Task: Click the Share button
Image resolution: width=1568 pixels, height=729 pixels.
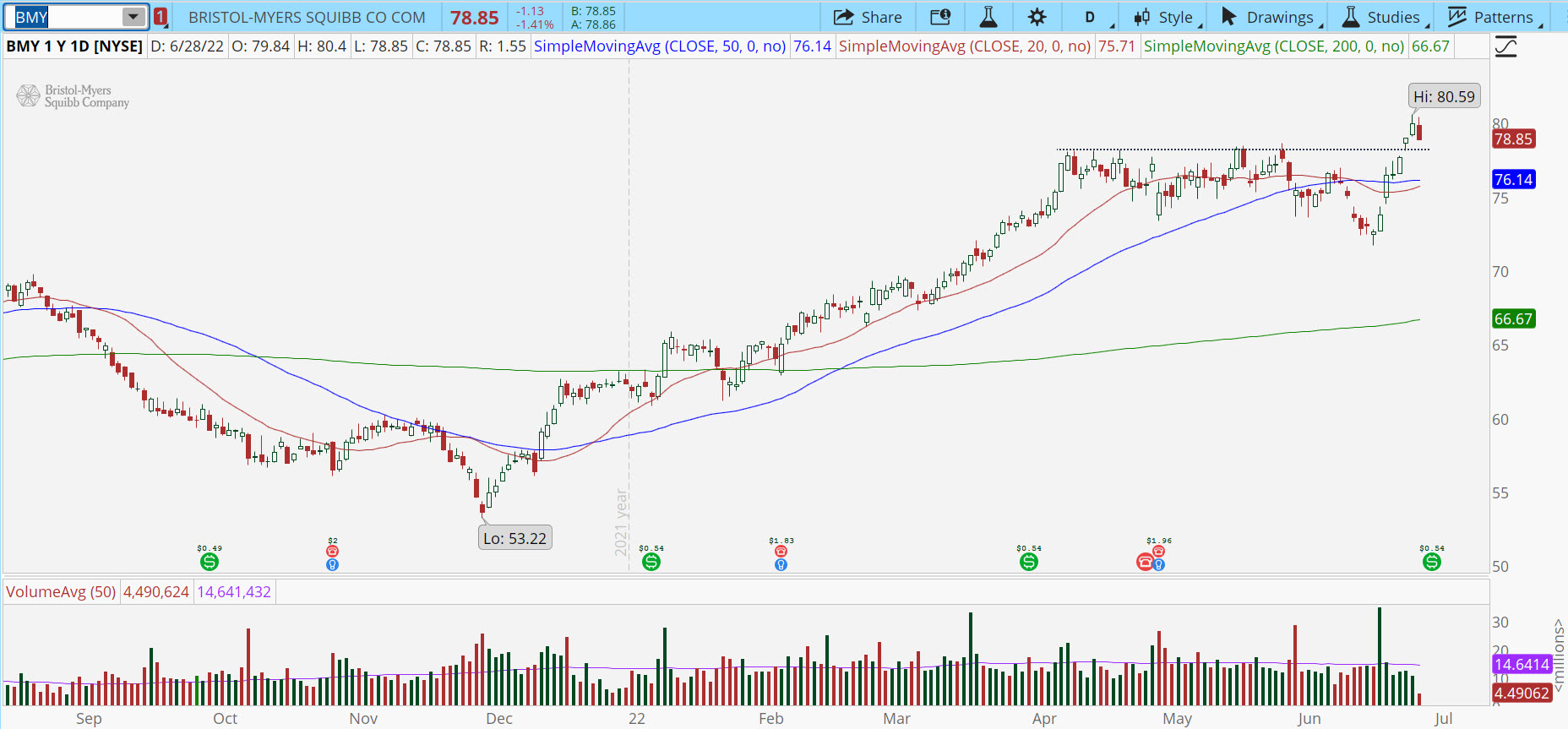Action: click(868, 17)
